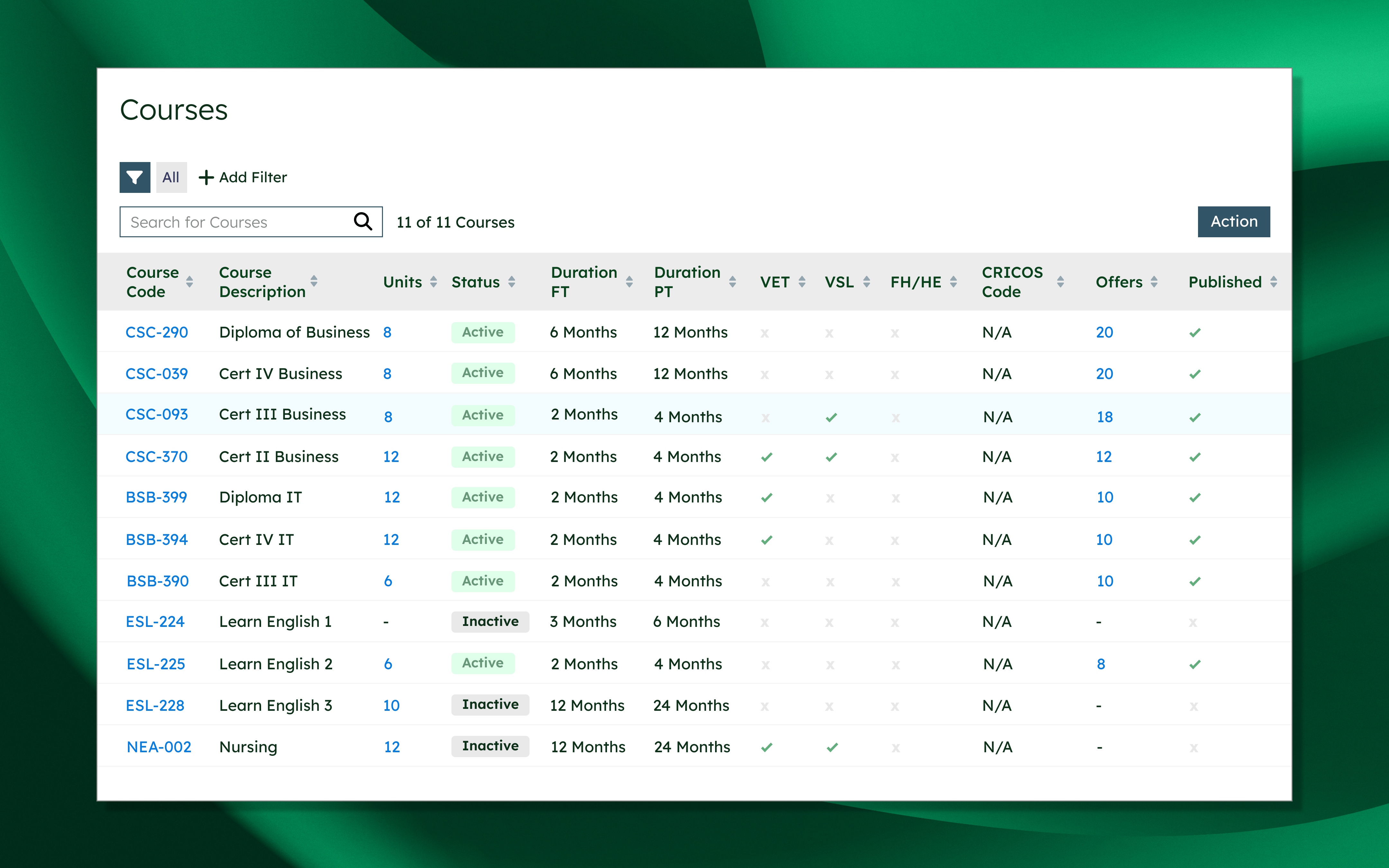Open course CSC-370 link

point(157,457)
